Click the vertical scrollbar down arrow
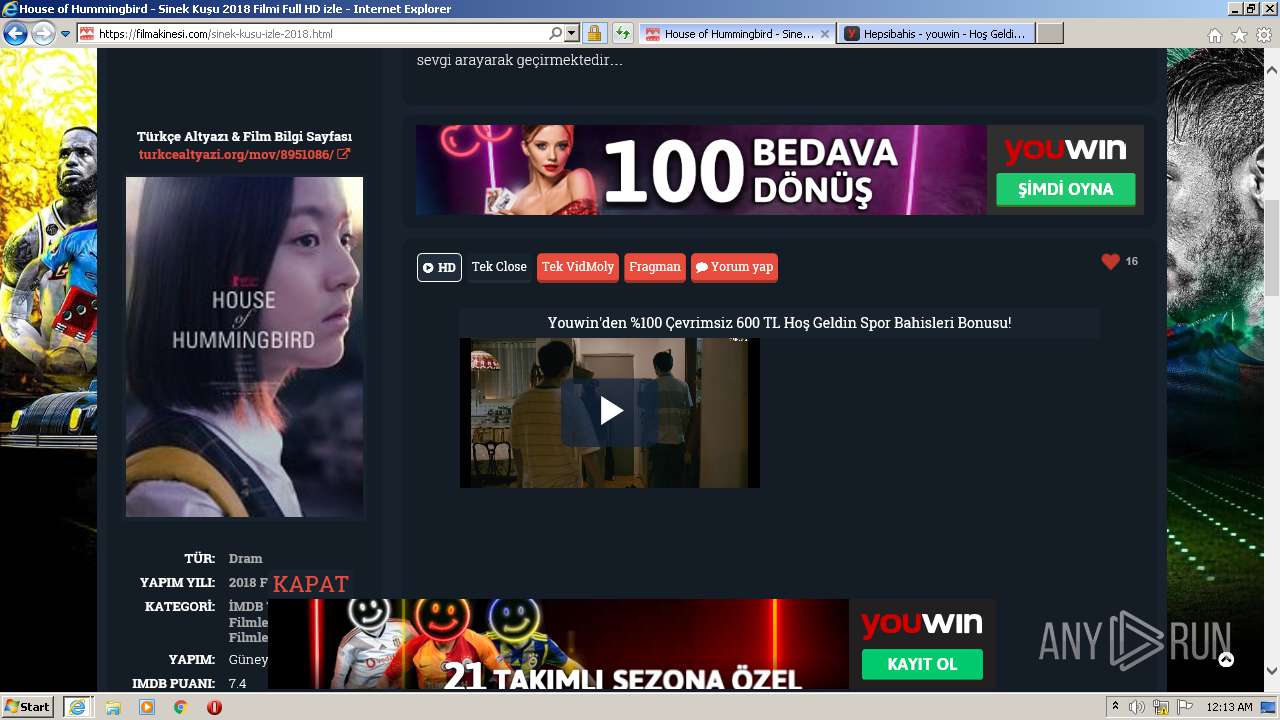 coord(1272,671)
